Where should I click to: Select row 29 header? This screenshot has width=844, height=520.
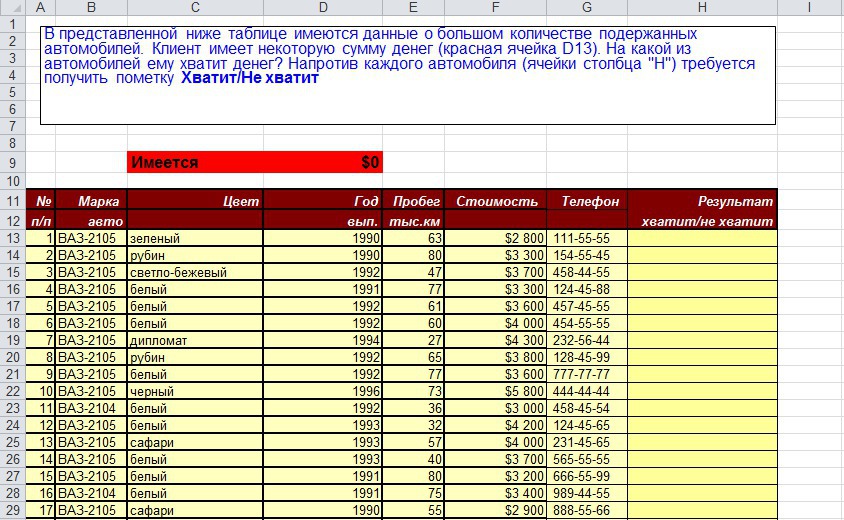13,510
